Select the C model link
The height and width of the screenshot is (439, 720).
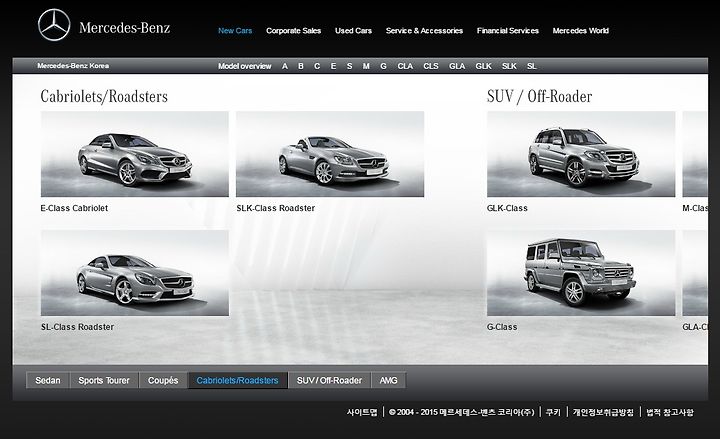[317, 66]
